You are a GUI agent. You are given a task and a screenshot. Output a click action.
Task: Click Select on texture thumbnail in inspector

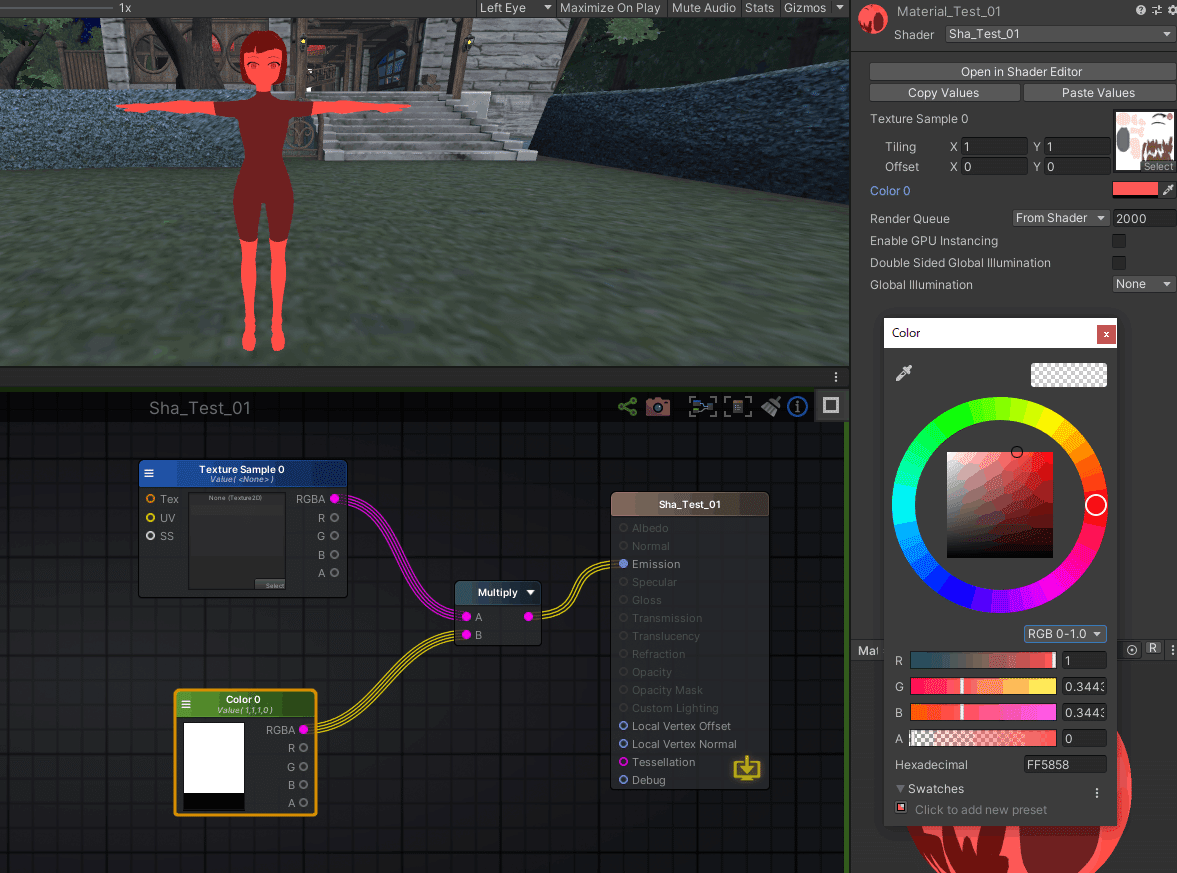coord(1157,167)
